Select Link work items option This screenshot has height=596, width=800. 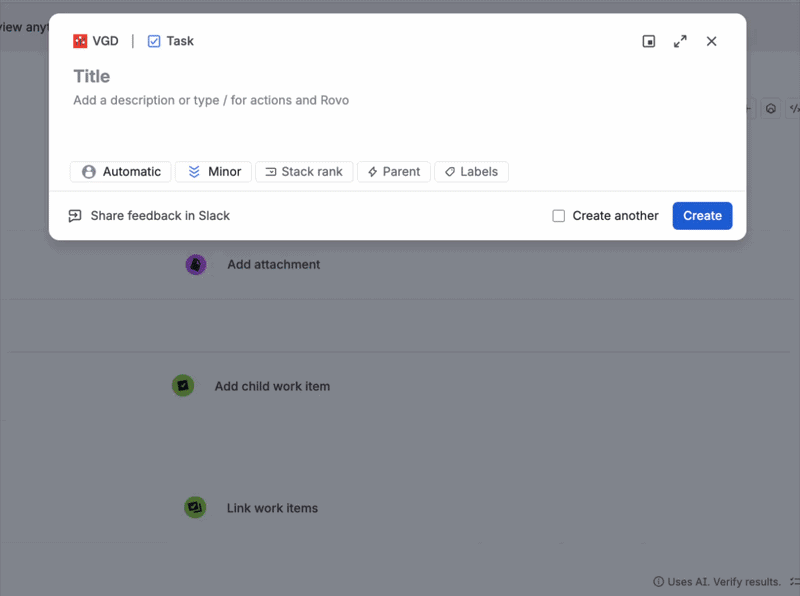[x=272, y=508]
